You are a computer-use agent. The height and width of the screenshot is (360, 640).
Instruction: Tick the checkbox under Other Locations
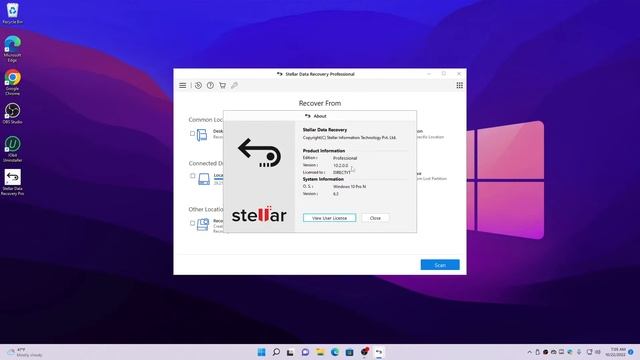coord(192,223)
